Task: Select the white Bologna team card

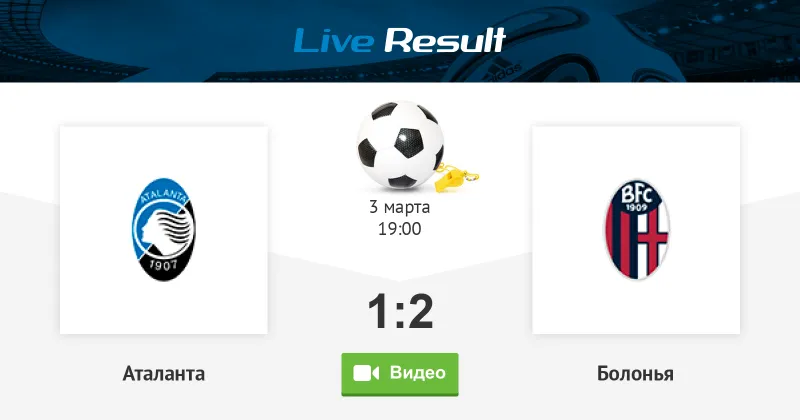Action: (636, 230)
